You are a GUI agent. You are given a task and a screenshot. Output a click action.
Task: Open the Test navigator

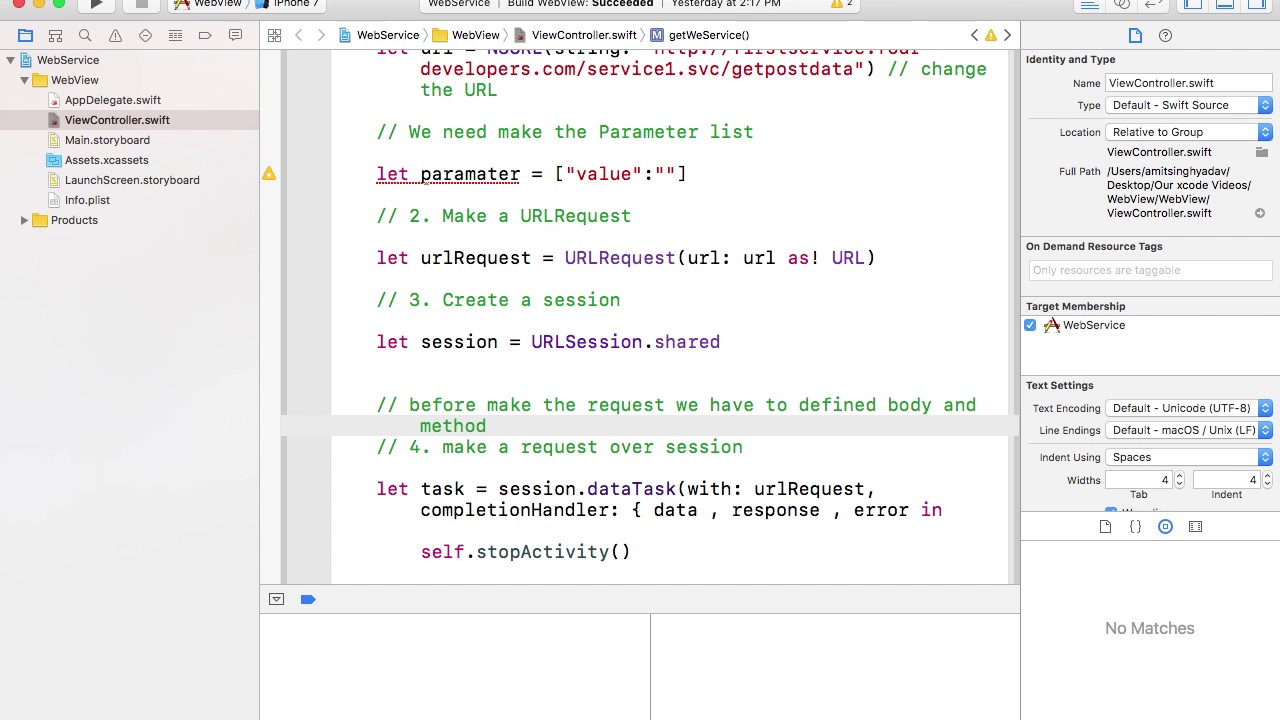coord(146,36)
